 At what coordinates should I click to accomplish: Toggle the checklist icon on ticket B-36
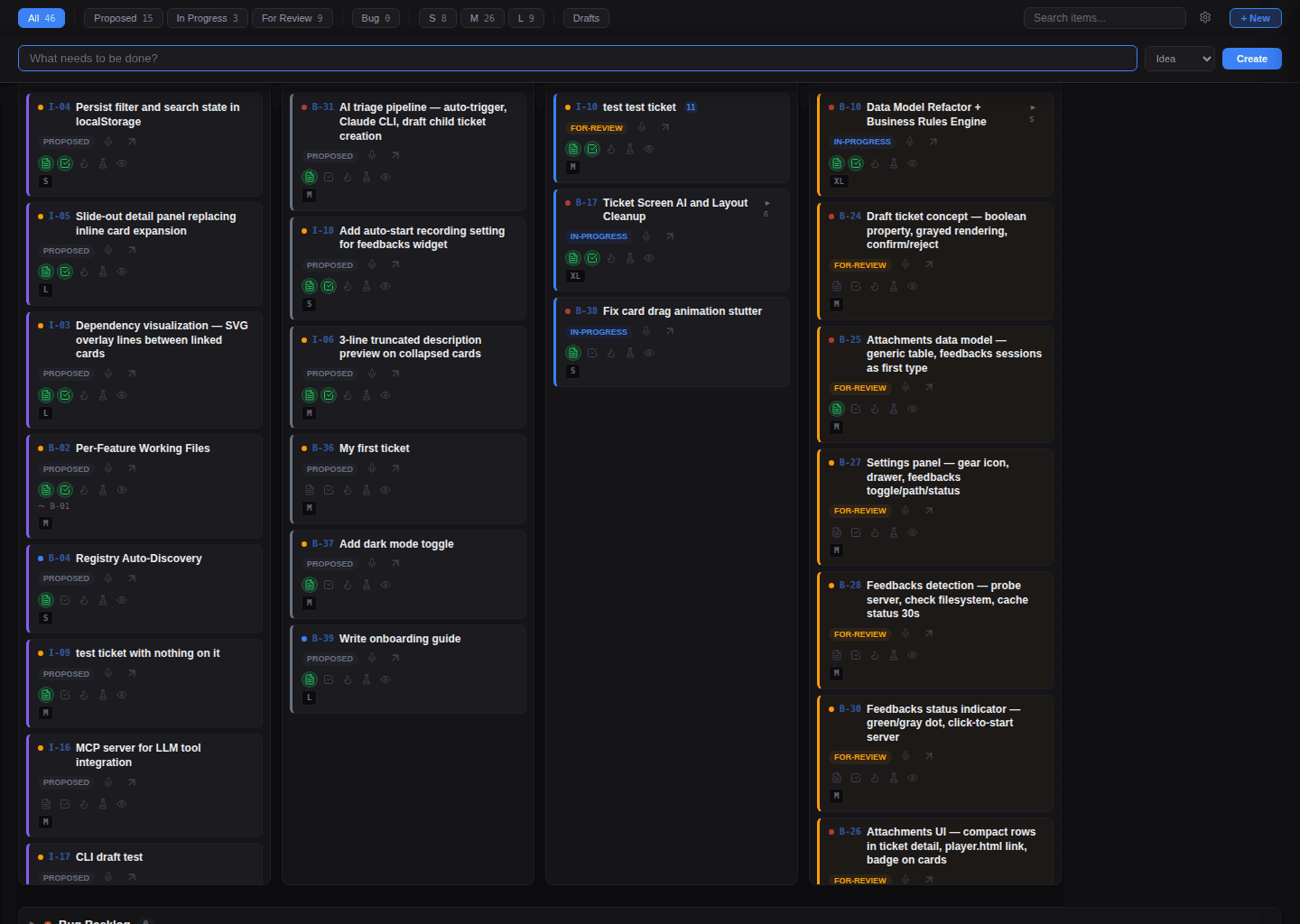[x=329, y=490]
